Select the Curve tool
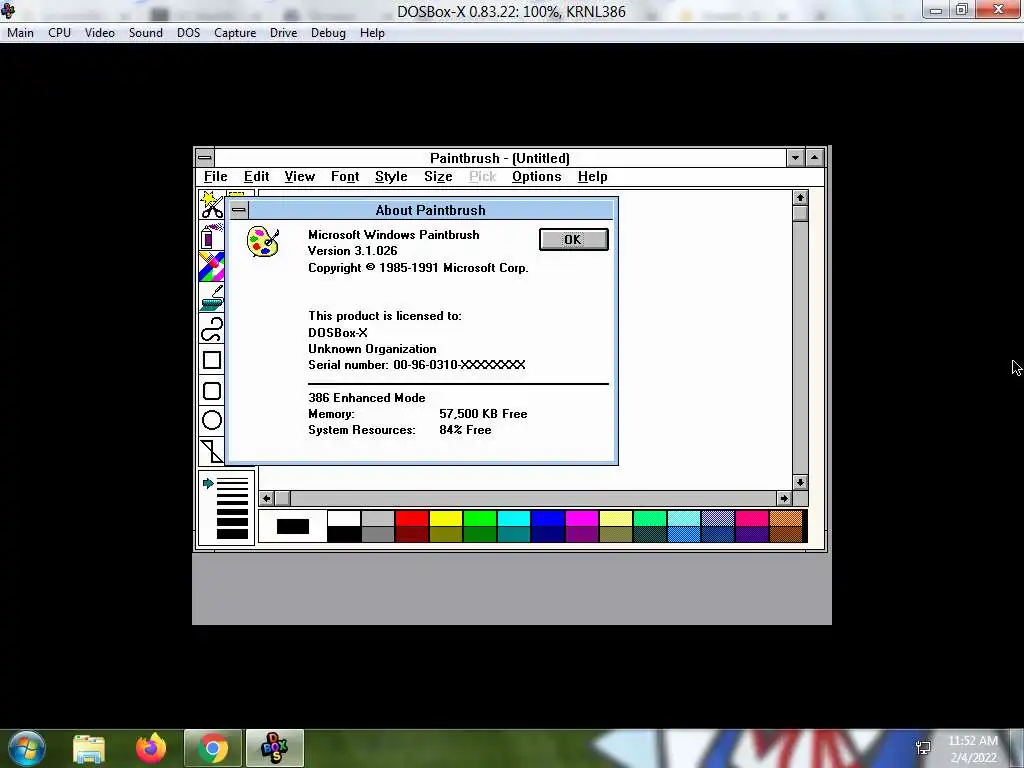 tap(211, 328)
